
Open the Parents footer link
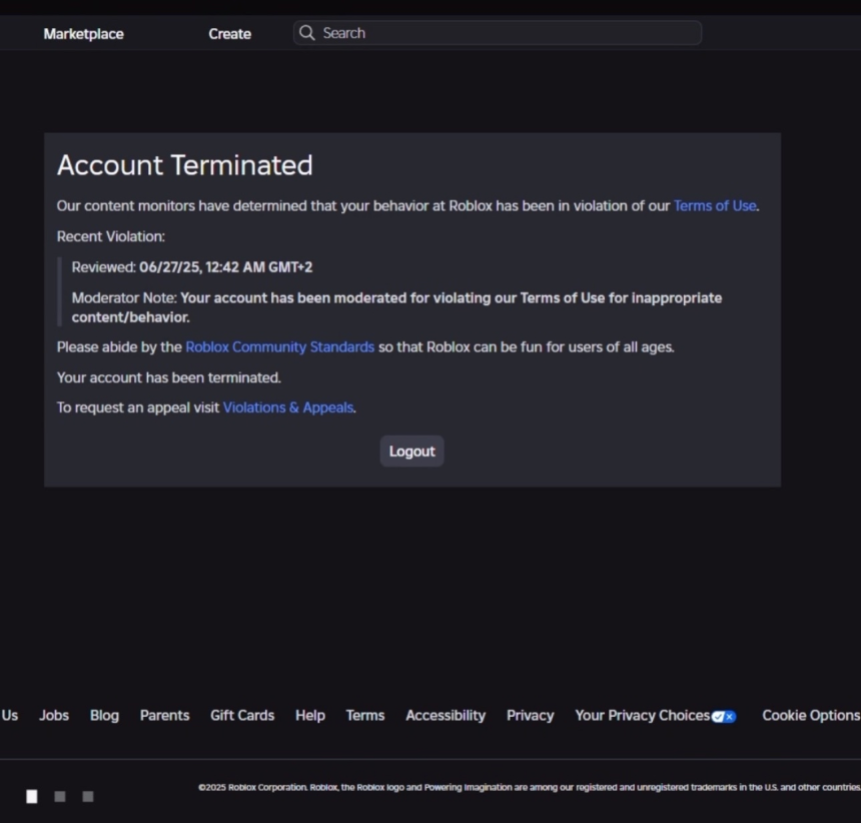tap(165, 715)
